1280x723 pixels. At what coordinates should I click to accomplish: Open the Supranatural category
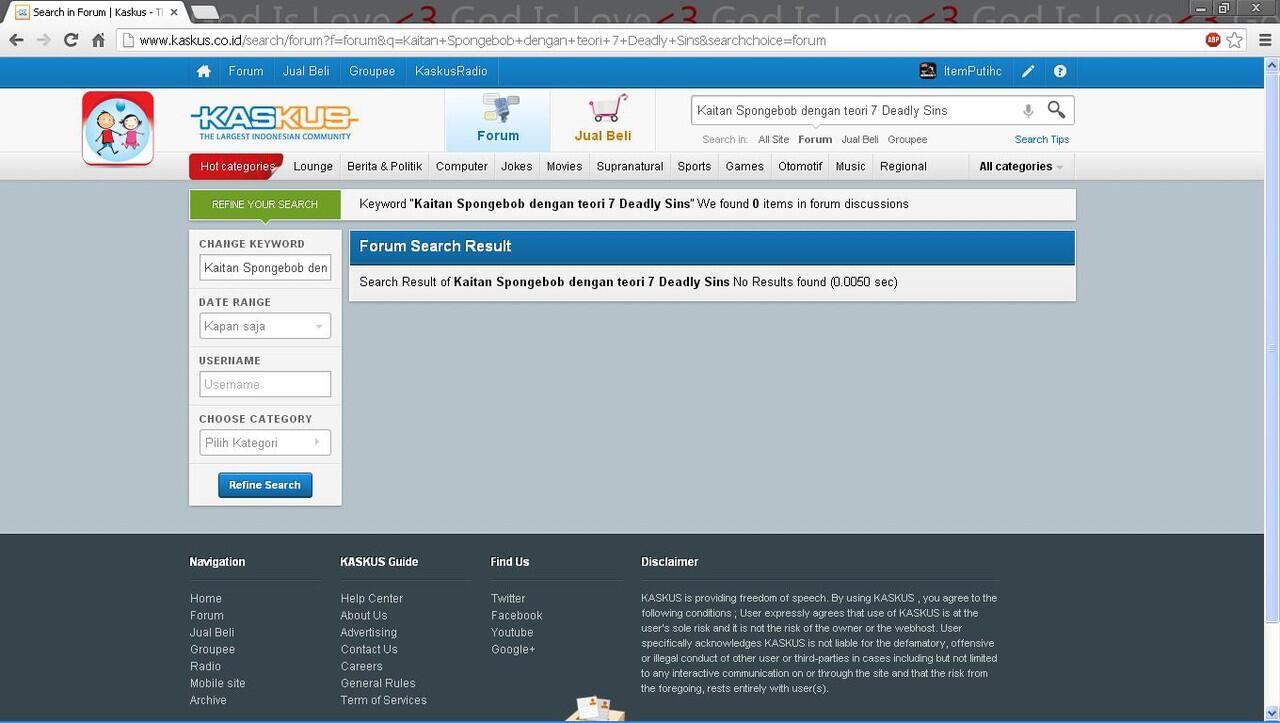pyautogui.click(x=630, y=166)
